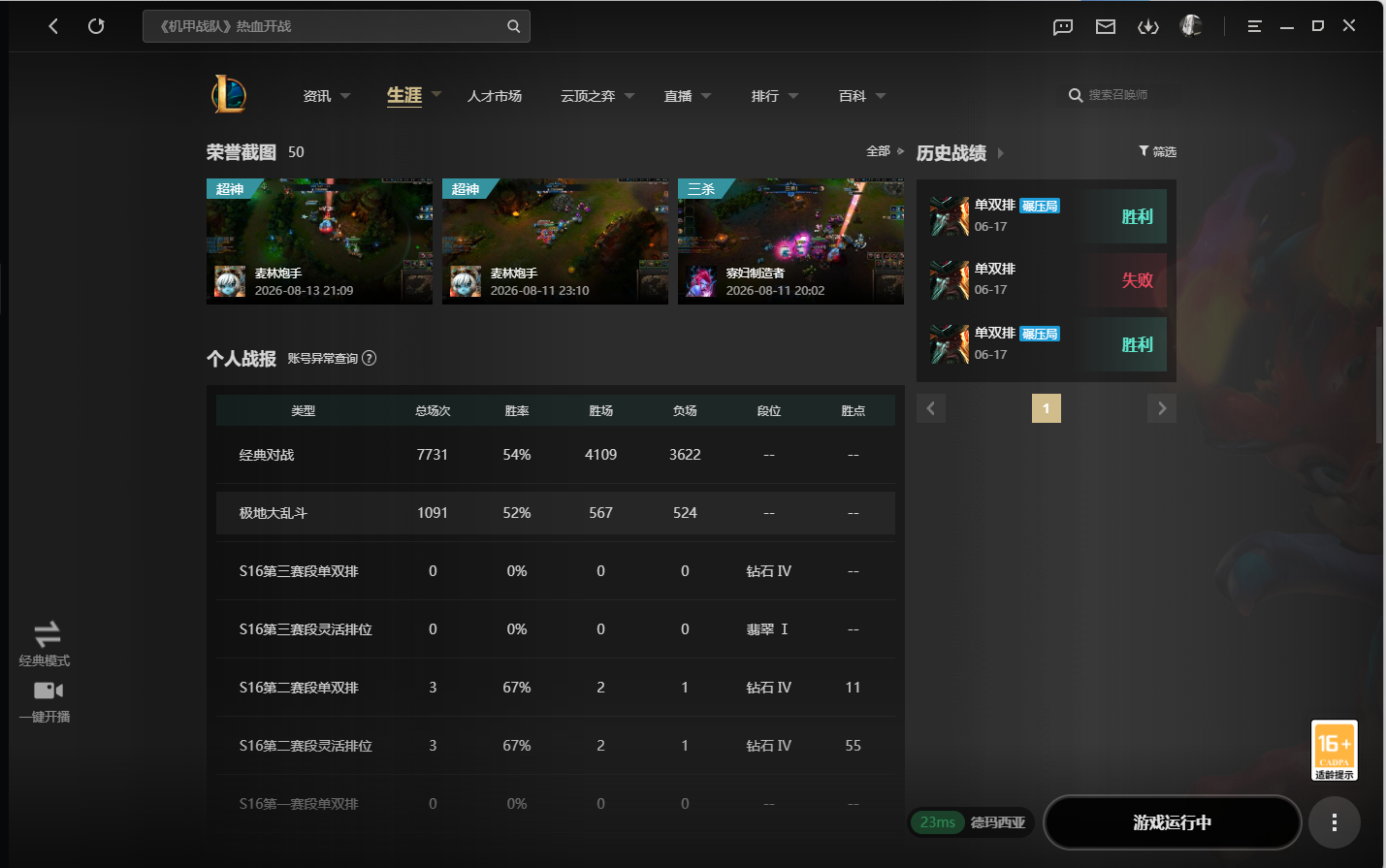Open the 云顶之弈 nav tab
The height and width of the screenshot is (868, 1386).
pos(588,96)
